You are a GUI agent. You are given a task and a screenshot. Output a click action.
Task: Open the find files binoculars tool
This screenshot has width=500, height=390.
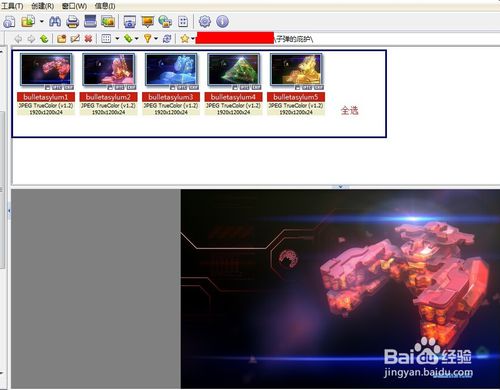tap(55, 22)
